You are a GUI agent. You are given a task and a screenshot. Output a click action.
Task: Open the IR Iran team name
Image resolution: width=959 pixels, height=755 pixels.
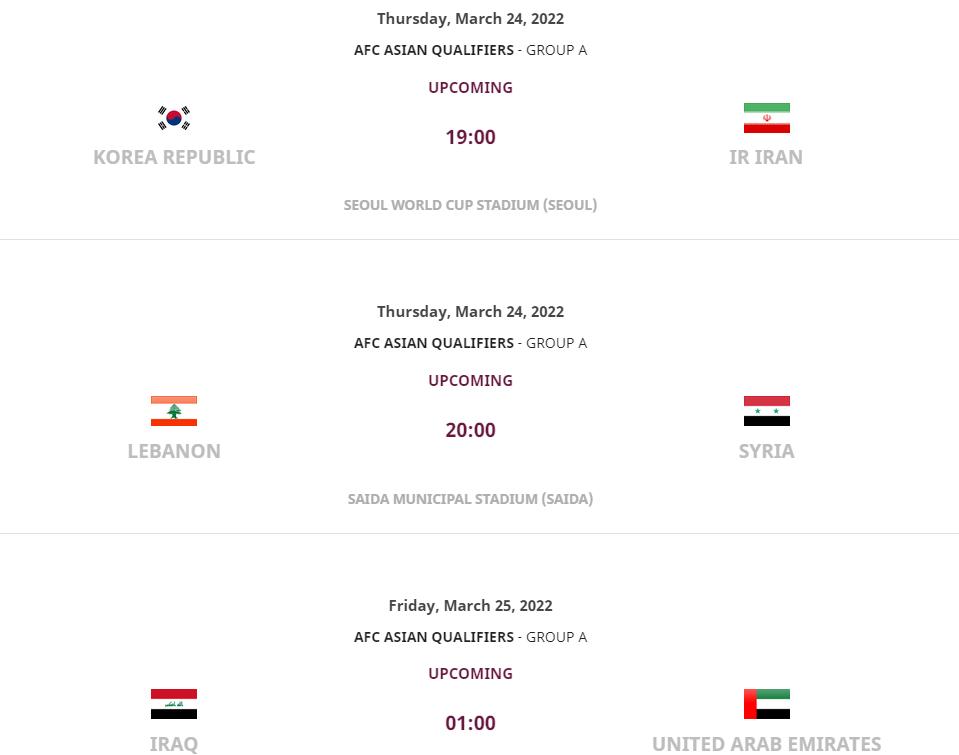[766, 157]
